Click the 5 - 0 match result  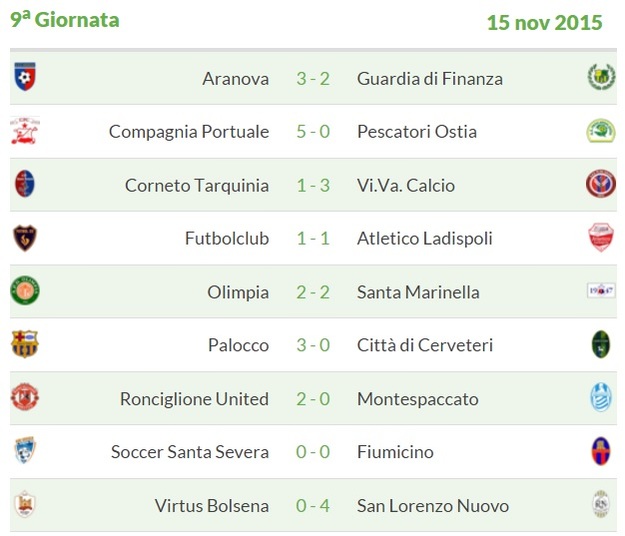tap(313, 131)
